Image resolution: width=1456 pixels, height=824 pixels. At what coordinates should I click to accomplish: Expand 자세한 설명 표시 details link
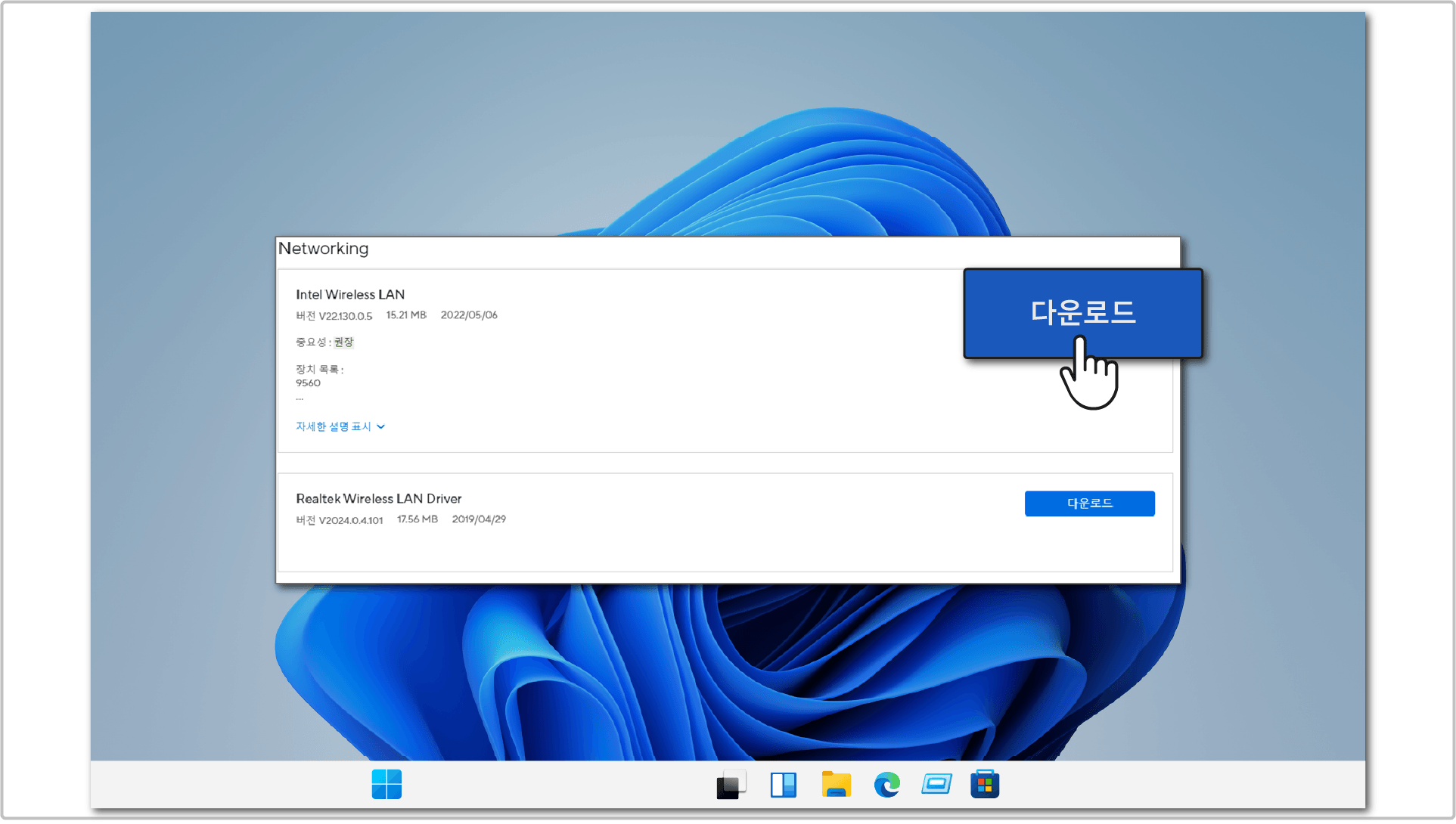tap(334, 426)
